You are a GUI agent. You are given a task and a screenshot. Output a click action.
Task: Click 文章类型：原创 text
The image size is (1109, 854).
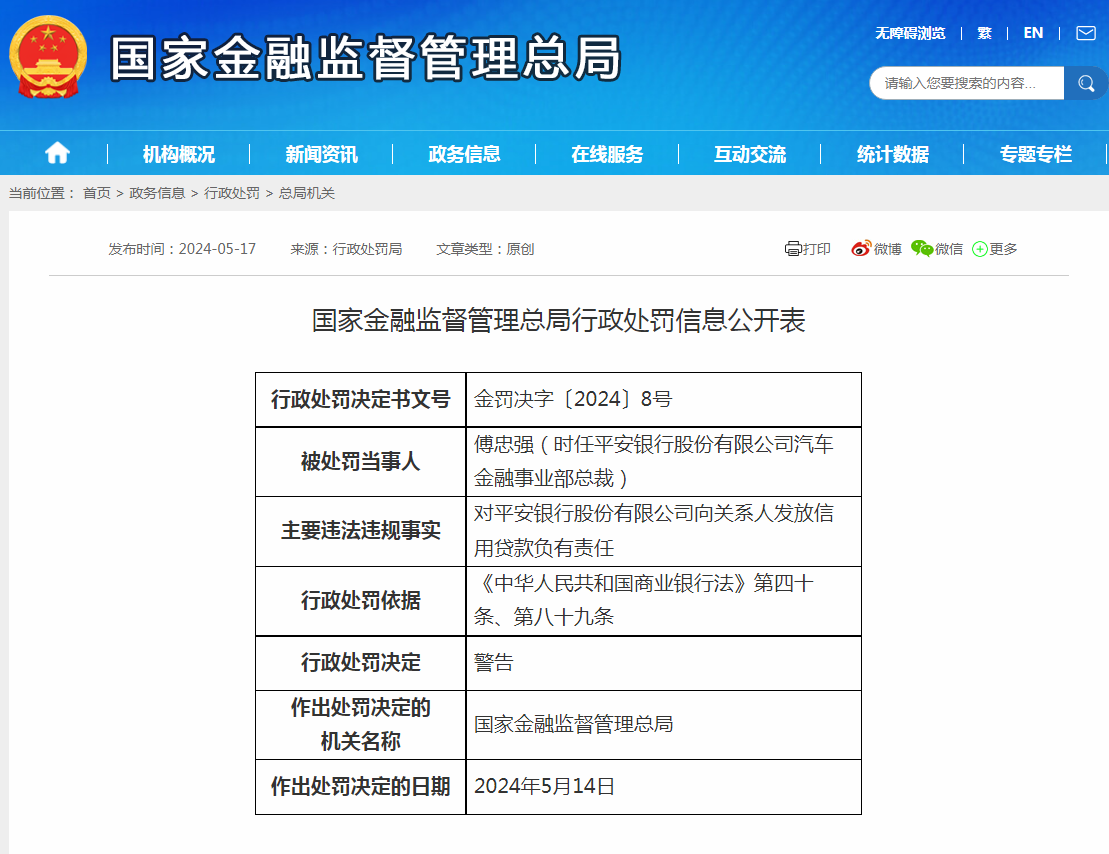[485, 249]
